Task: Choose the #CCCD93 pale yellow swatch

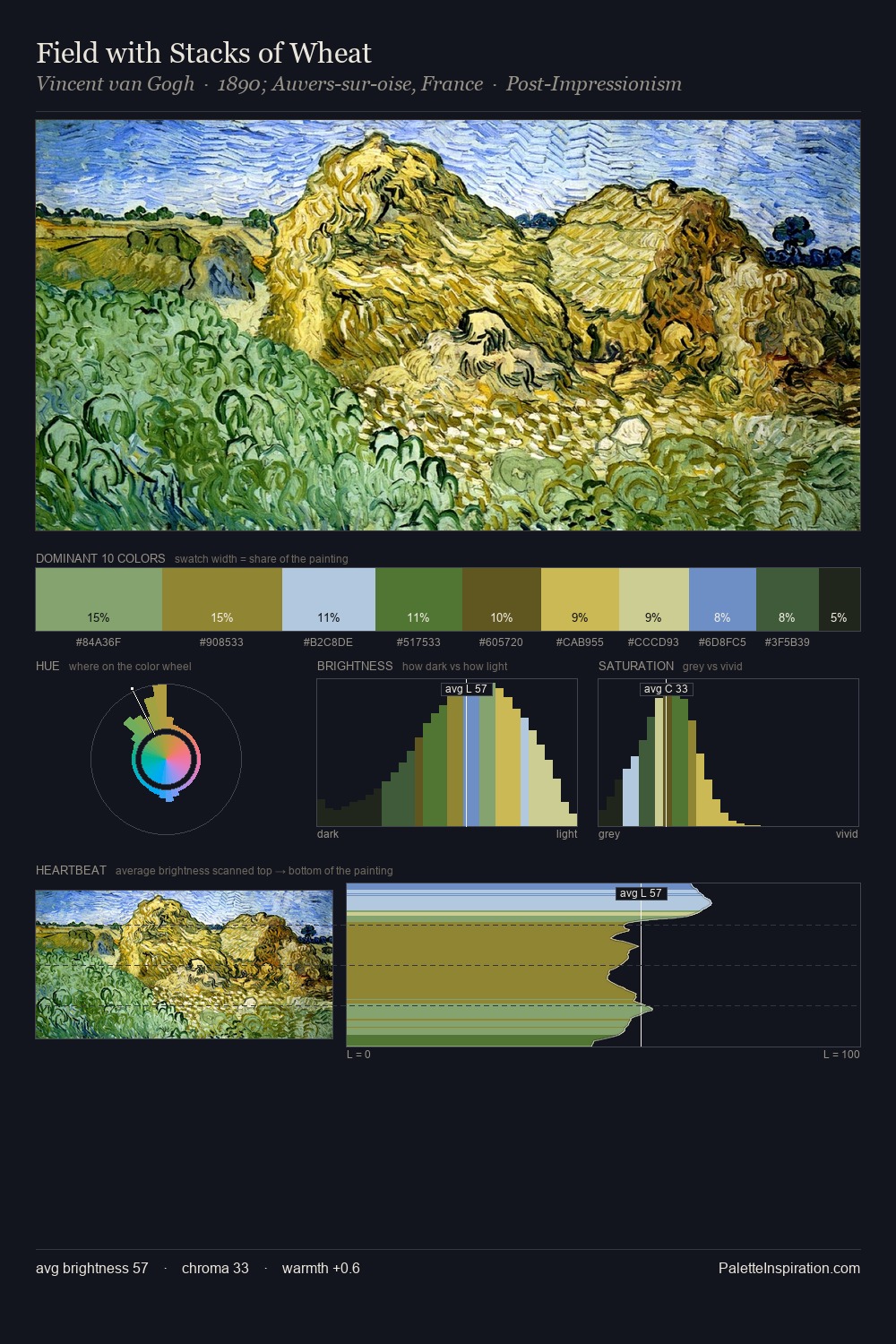Action: tap(654, 599)
